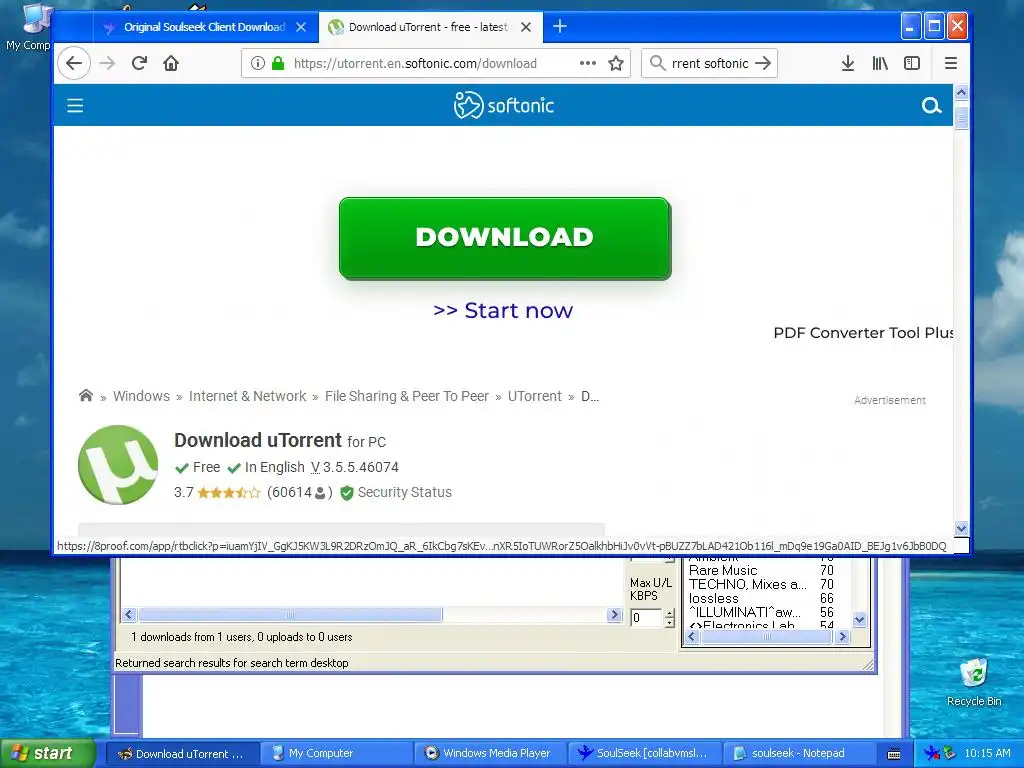This screenshot has height=768, width=1024.
Task: Click the browser page scroll up arrow
Action: point(961,93)
